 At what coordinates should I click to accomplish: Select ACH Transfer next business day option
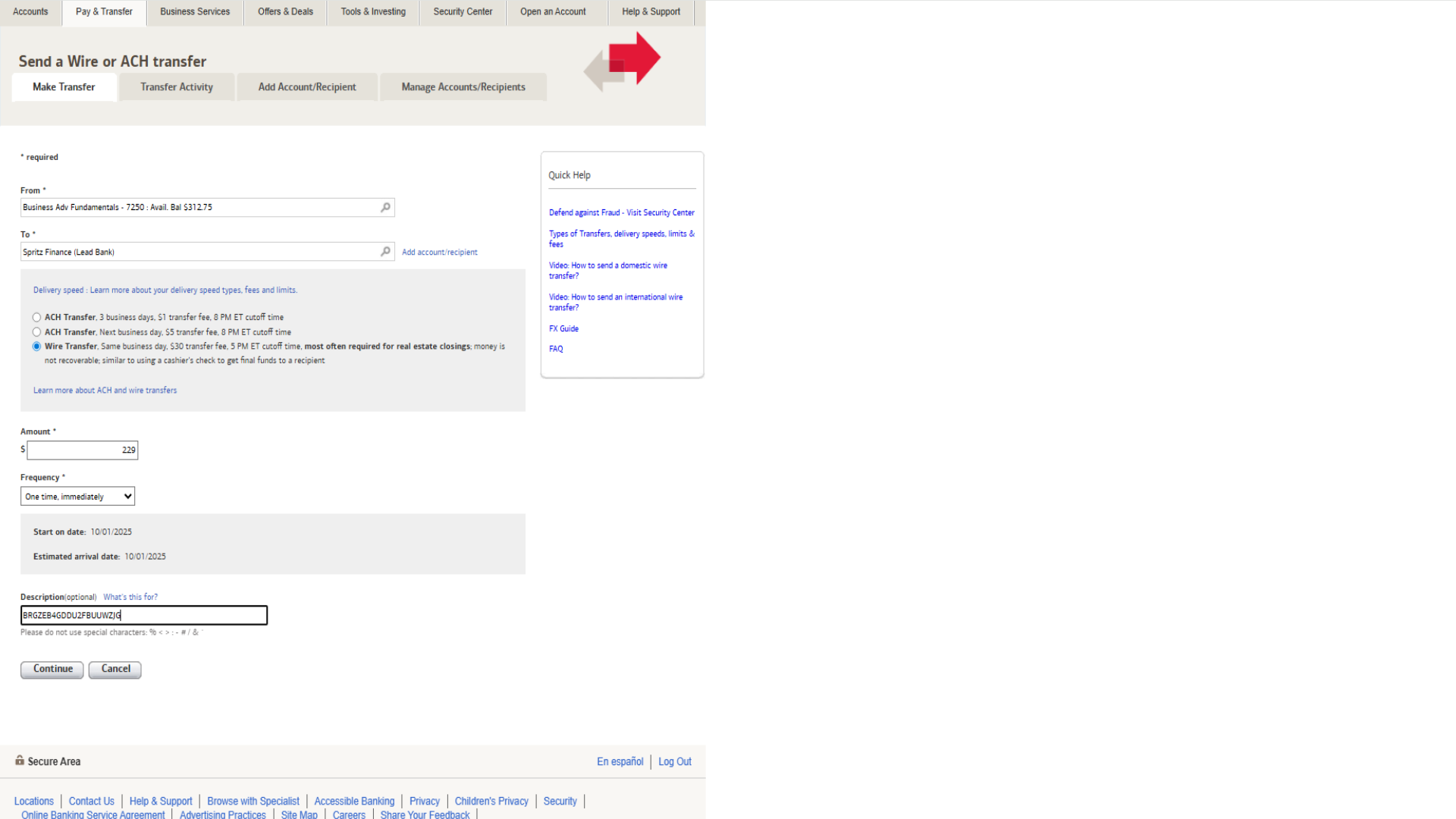36,332
